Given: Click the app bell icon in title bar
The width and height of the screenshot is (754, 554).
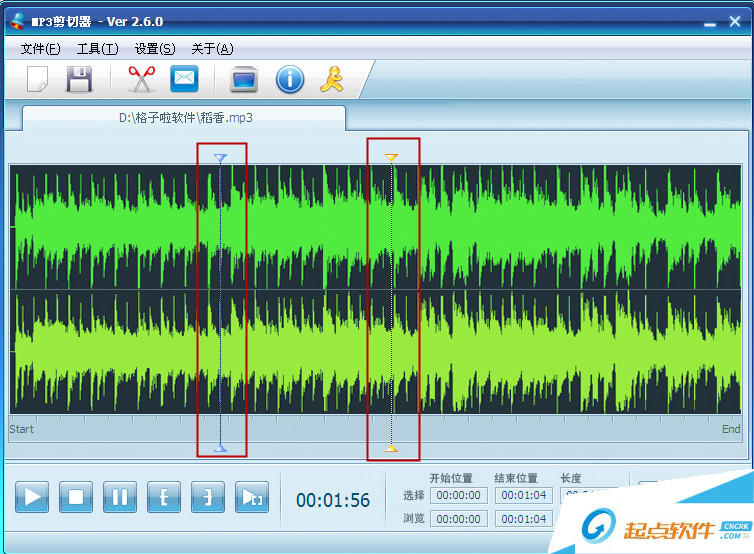Looking at the screenshot, I should (x=17, y=21).
